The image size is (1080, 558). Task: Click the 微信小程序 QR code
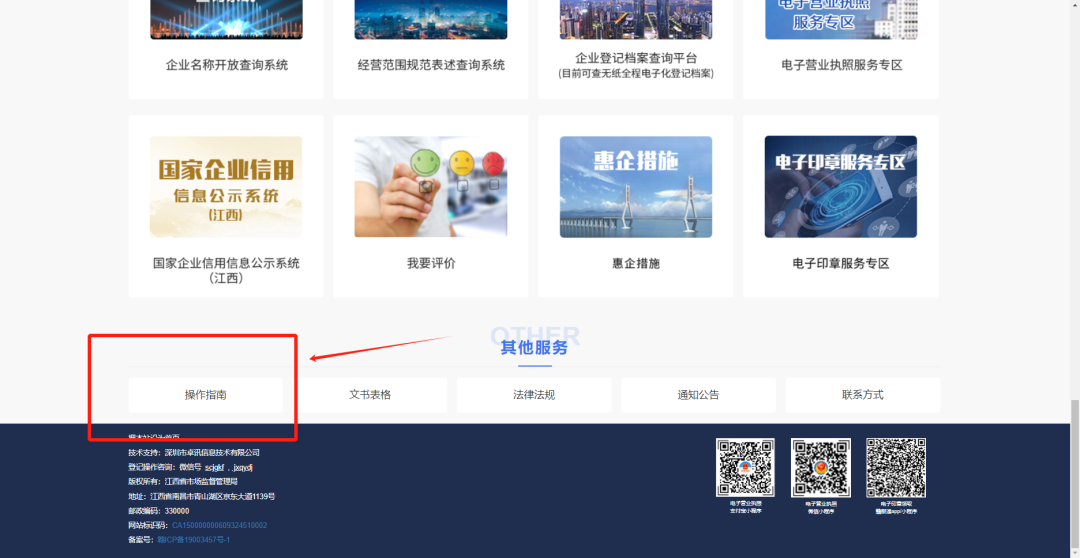click(820, 467)
